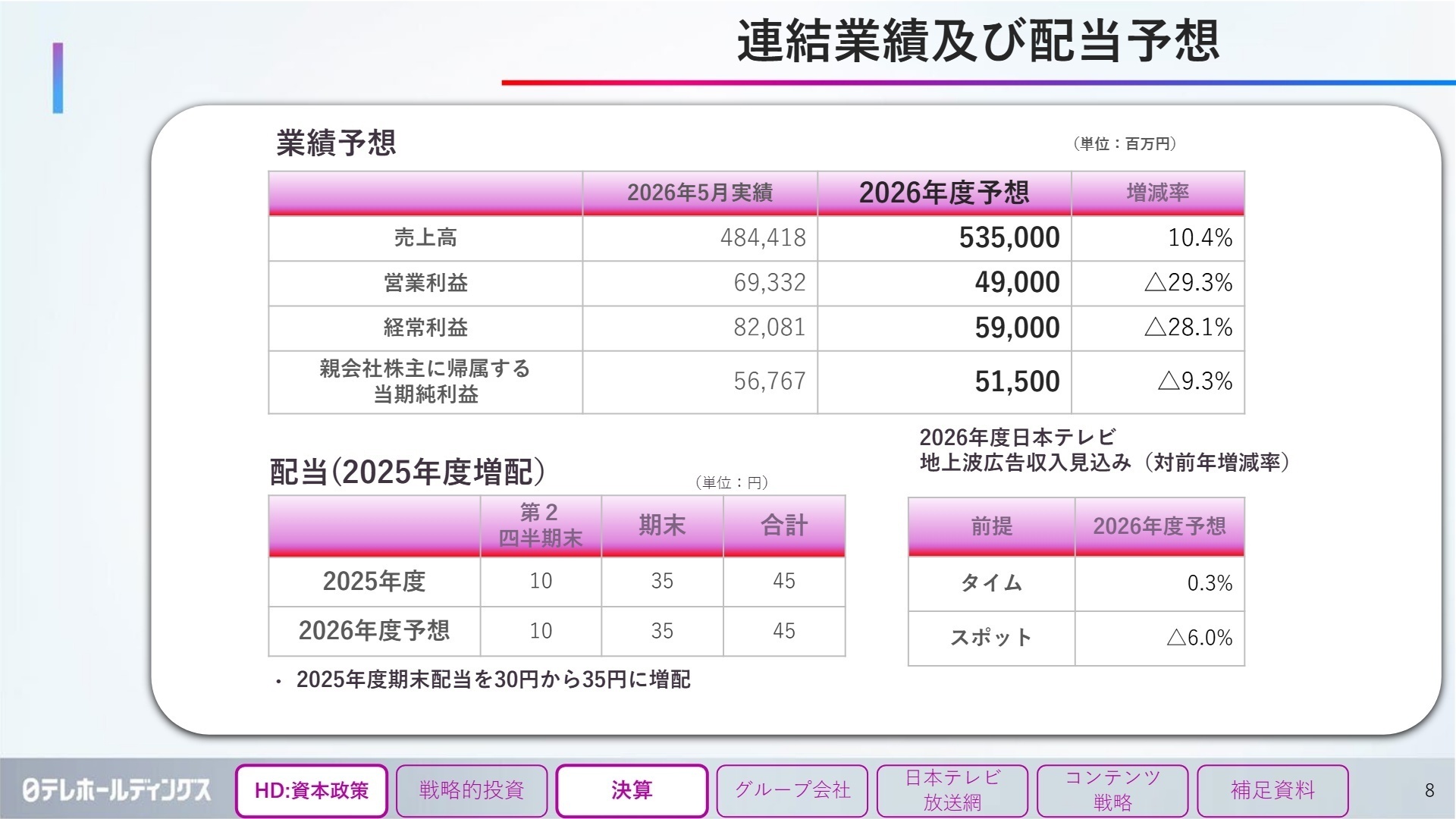Click the 2026年度予想 header in the ad revenue table
Viewport: 1456px width, 819px height.
click(1159, 526)
